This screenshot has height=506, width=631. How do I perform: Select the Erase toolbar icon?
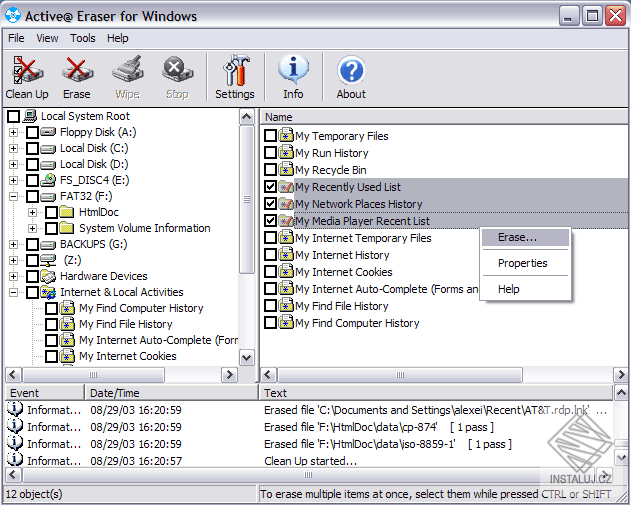point(77,77)
